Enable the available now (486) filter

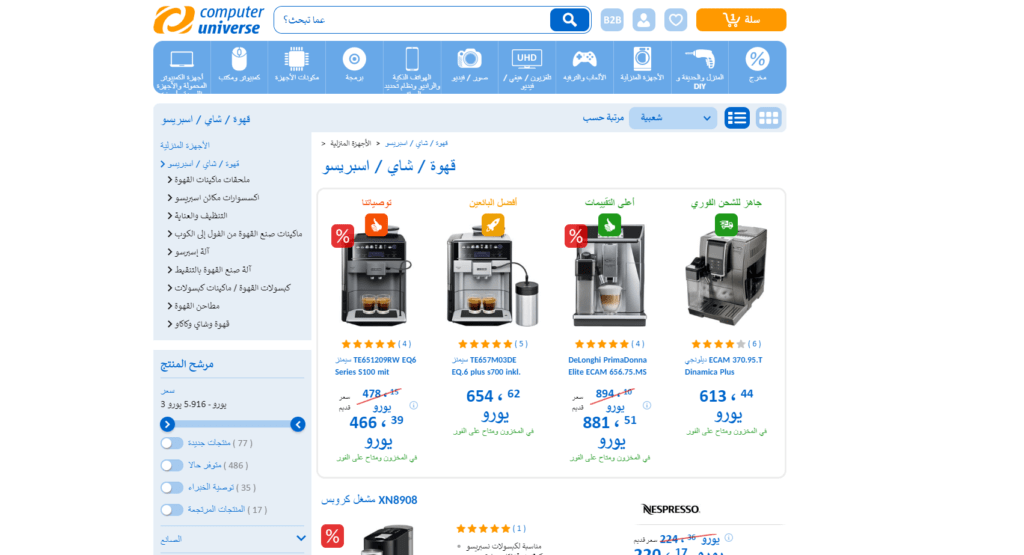point(171,465)
